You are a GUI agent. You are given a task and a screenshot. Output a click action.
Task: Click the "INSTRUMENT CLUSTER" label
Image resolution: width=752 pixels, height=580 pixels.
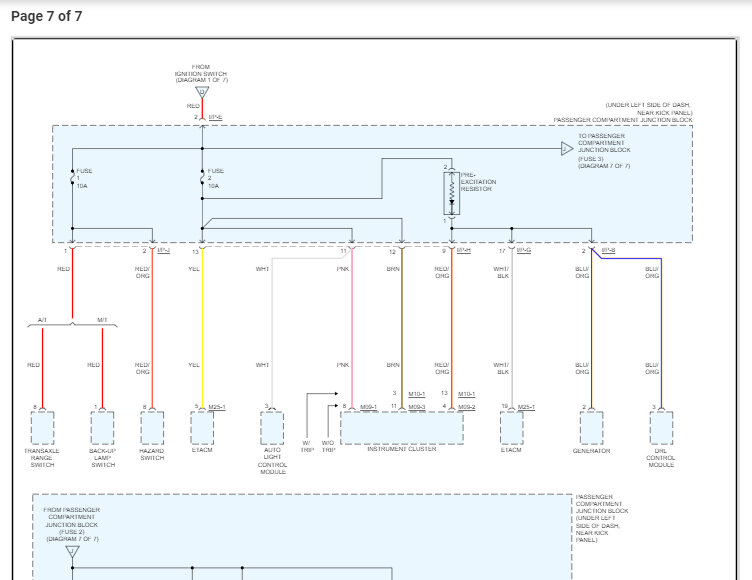pos(402,449)
